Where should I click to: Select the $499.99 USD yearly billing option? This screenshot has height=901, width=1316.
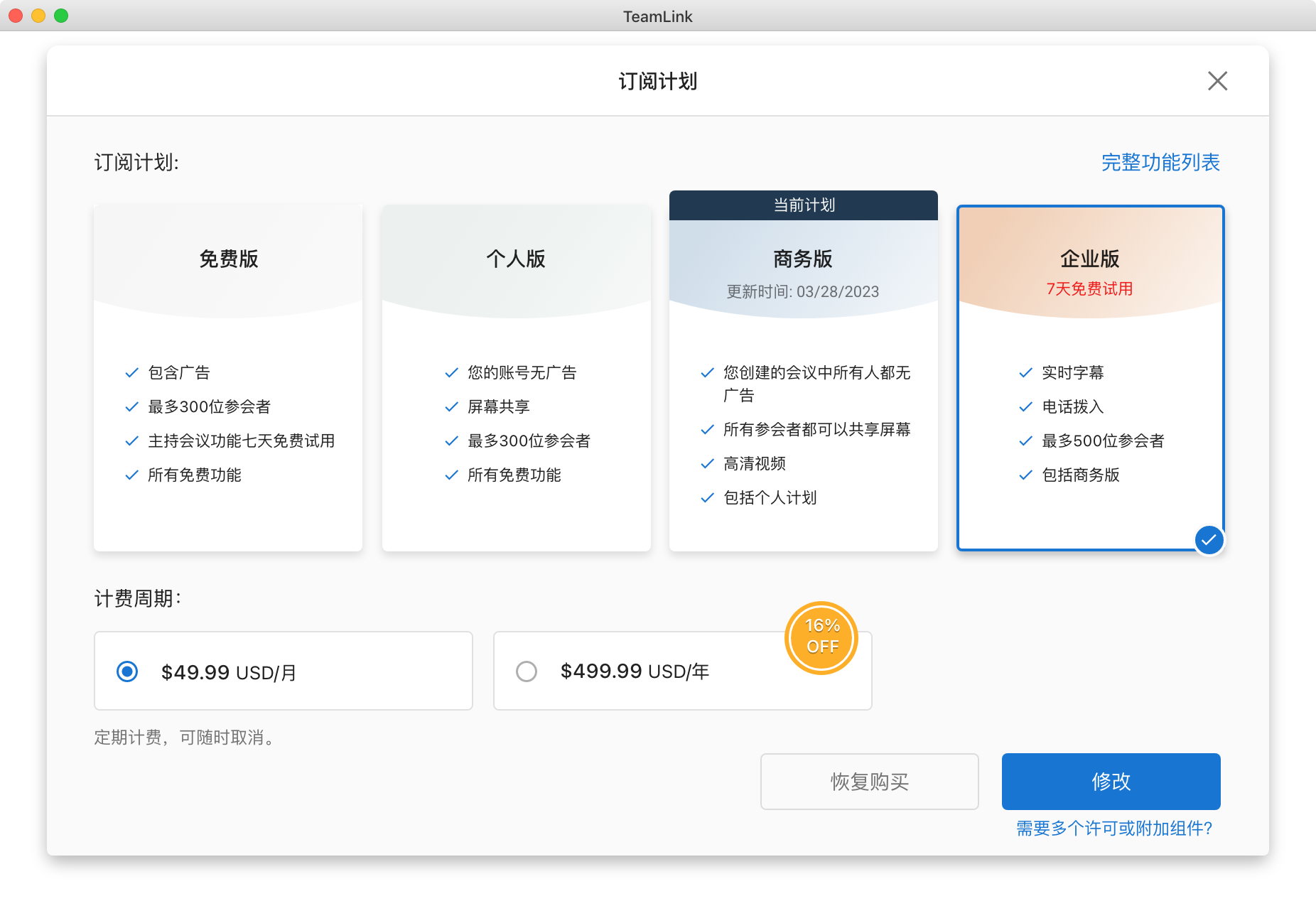click(527, 671)
